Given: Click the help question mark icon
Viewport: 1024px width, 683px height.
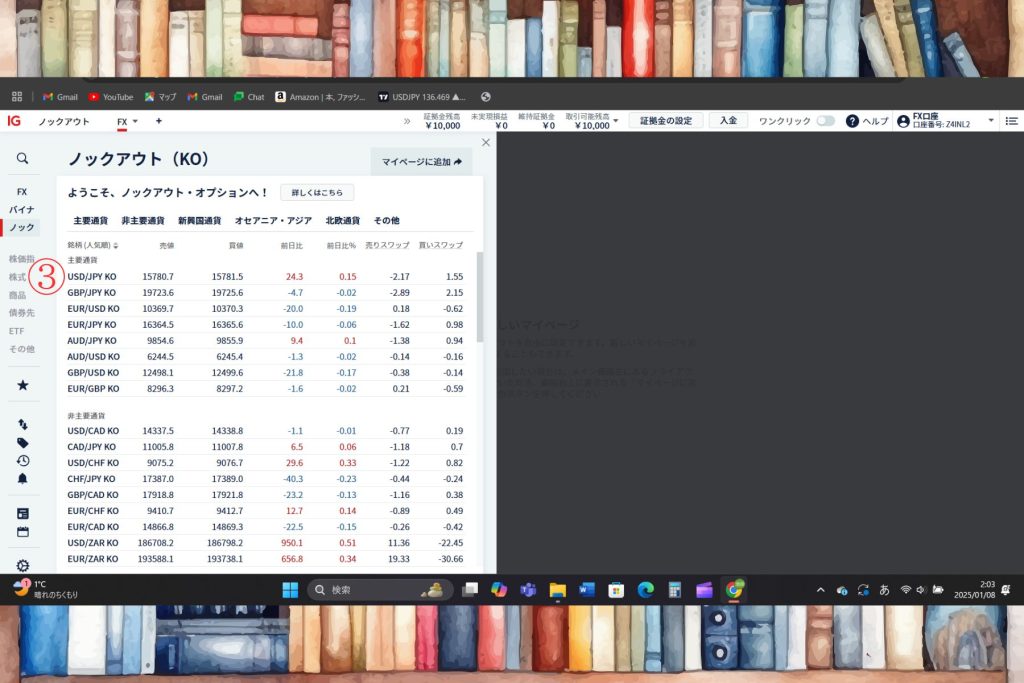Looking at the screenshot, I should [852, 121].
